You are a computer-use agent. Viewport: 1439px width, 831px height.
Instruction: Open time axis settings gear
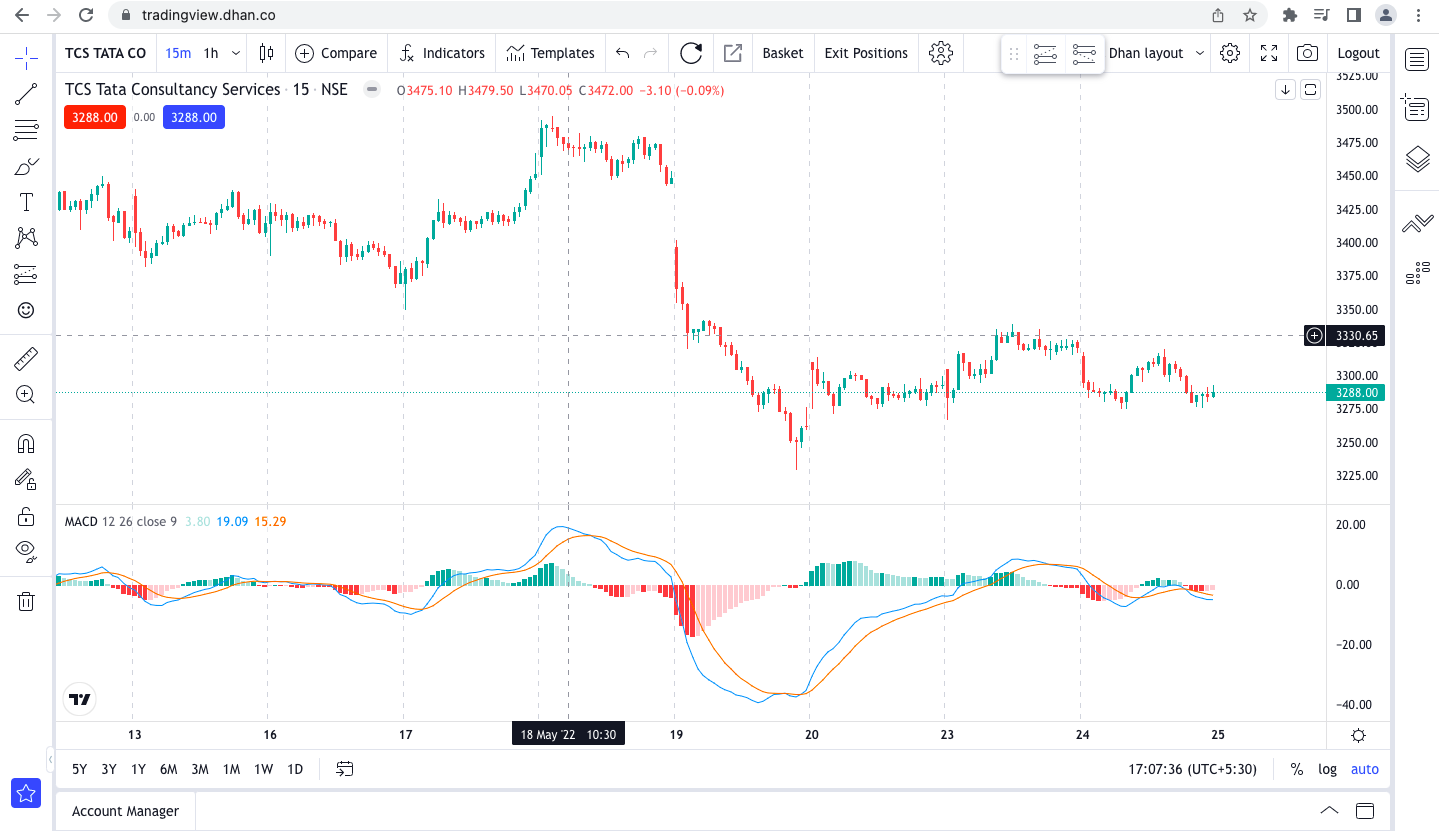pos(1358,735)
